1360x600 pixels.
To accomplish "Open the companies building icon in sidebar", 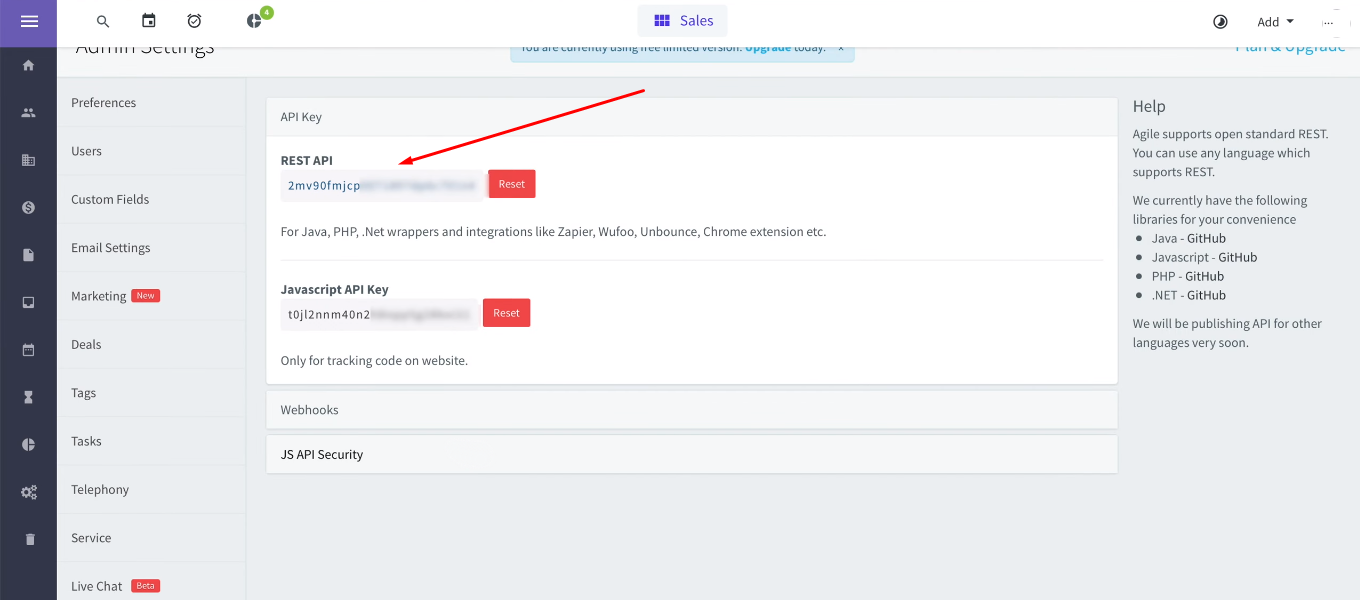I will pos(28,160).
